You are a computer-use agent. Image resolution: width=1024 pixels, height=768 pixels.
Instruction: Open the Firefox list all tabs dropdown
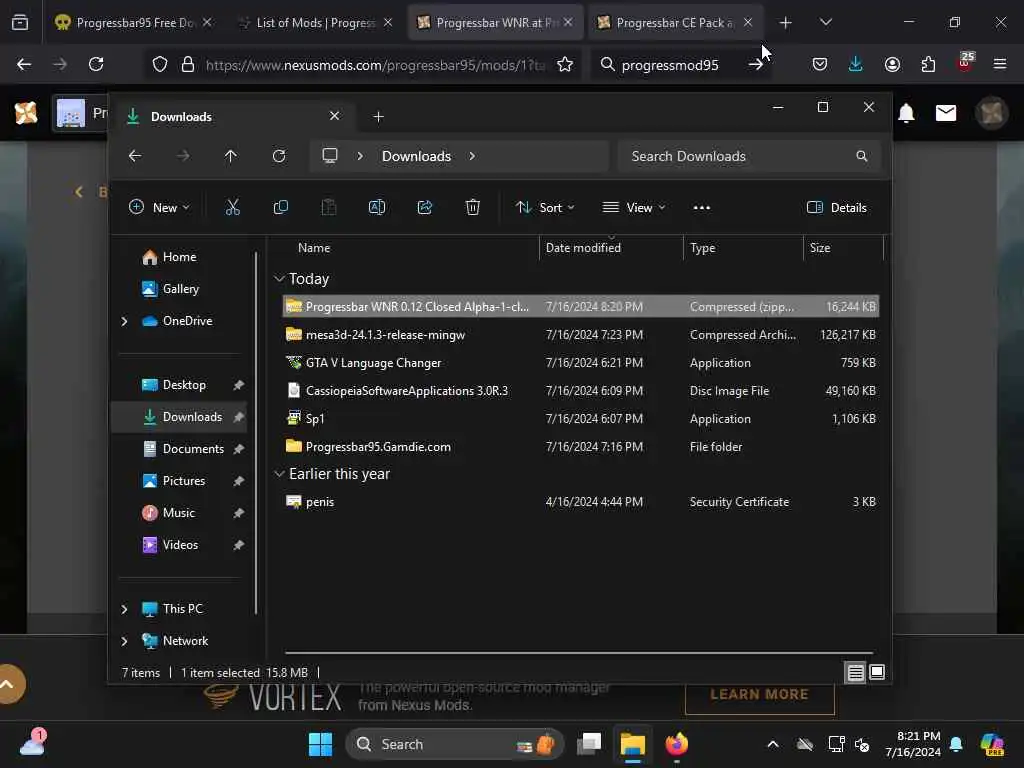(825, 22)
